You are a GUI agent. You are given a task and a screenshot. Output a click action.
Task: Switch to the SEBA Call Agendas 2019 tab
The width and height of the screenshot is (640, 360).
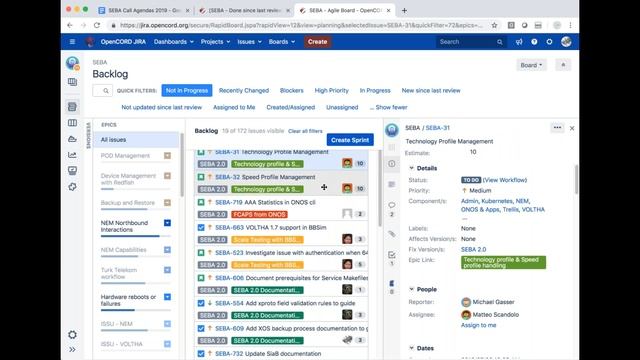click(x=145, y=11)
